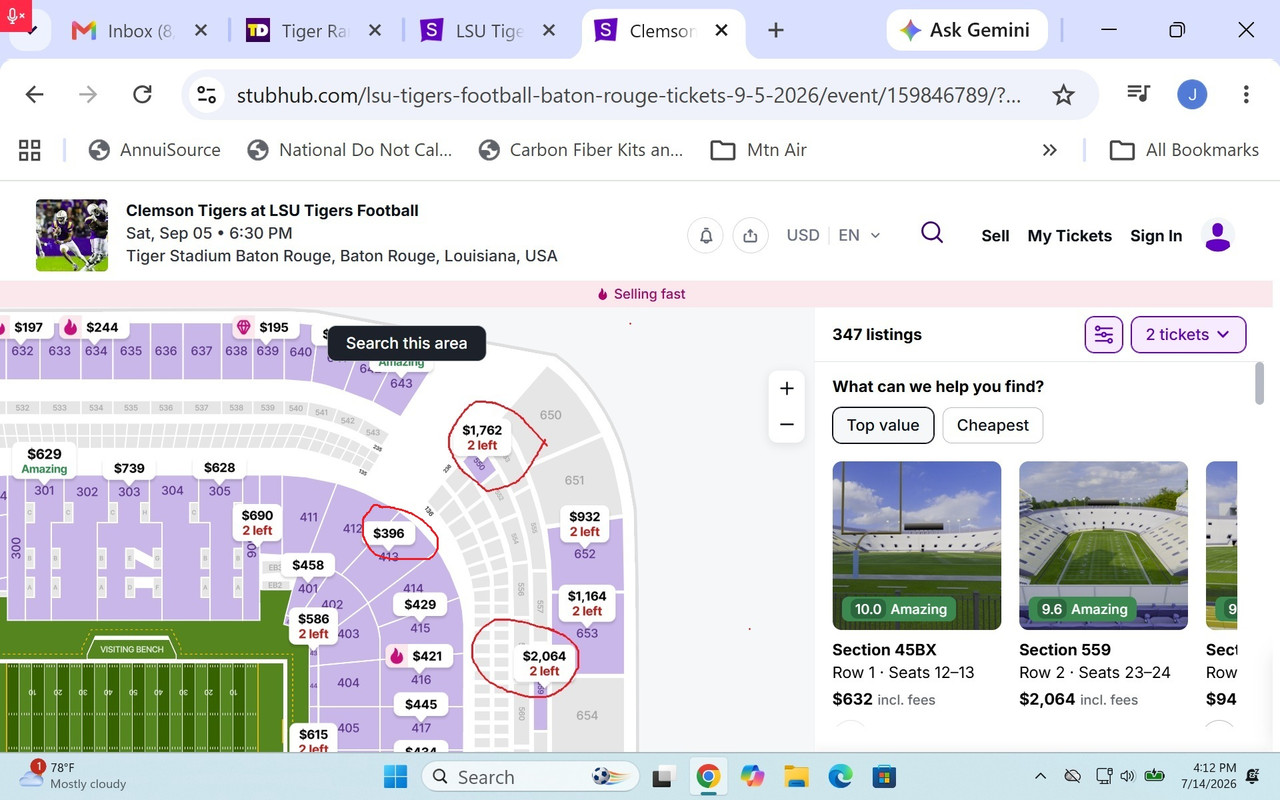
Task: Open the National Do Not Call bookmark
Action: tap(350, 150)
